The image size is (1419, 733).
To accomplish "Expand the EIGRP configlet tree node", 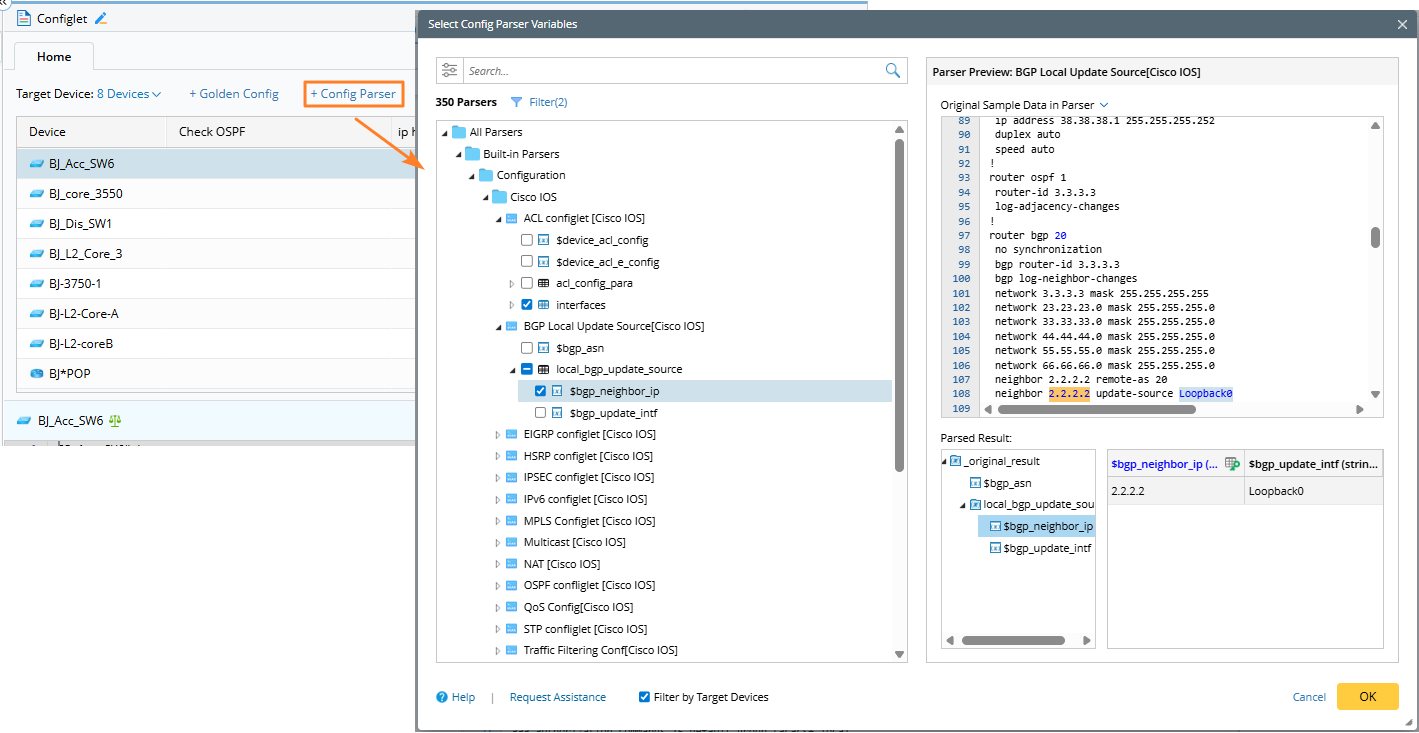I will coord(498,435).
